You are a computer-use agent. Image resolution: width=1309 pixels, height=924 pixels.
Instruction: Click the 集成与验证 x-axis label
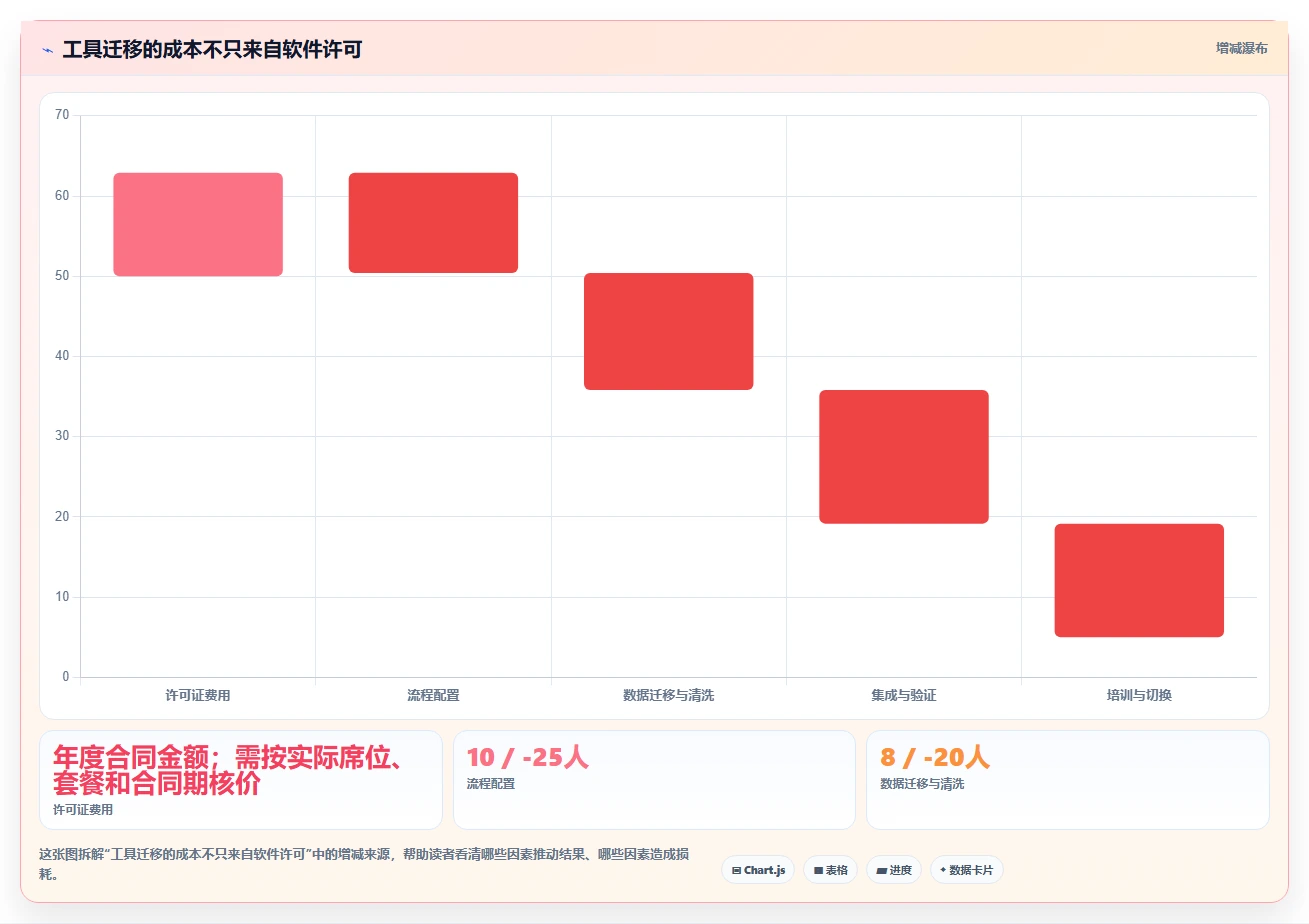904,695
